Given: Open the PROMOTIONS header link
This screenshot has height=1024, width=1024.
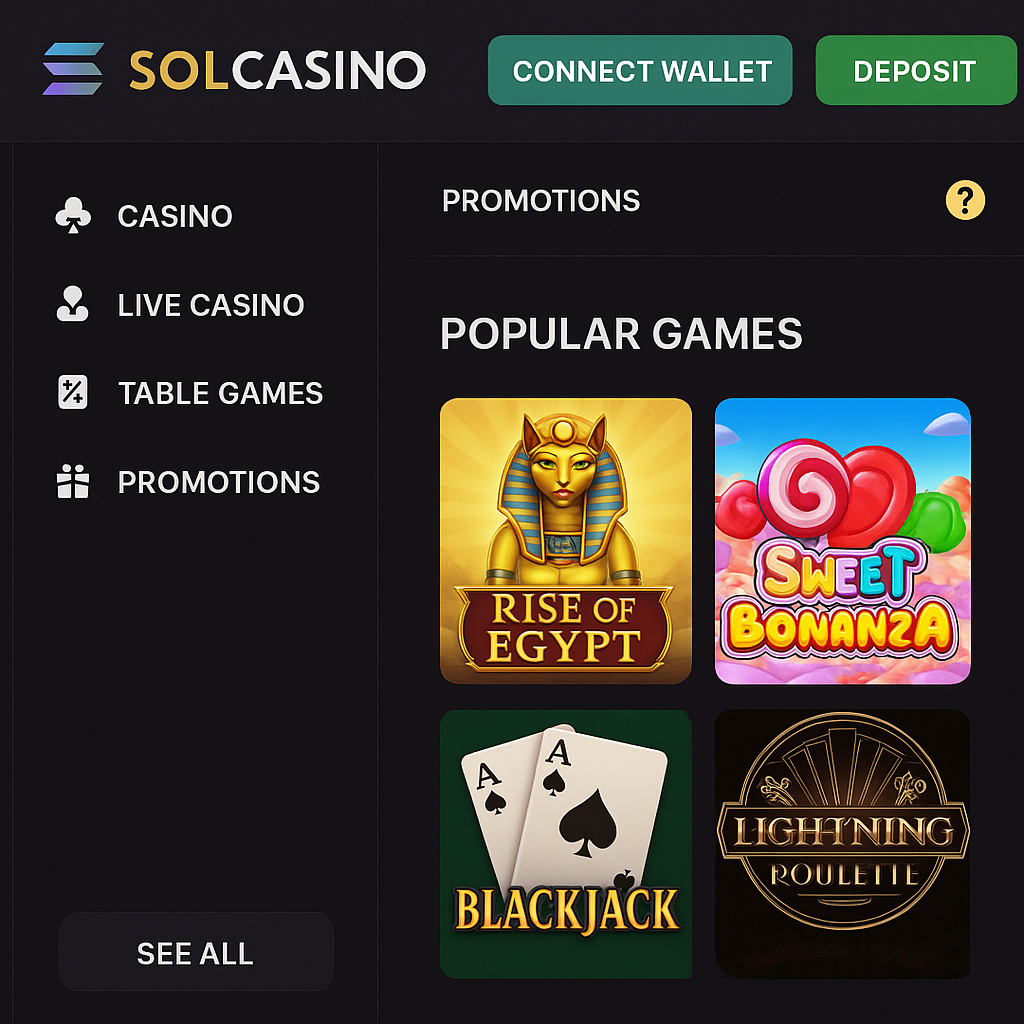Looking at the screenshot, I should click(540, 201).
